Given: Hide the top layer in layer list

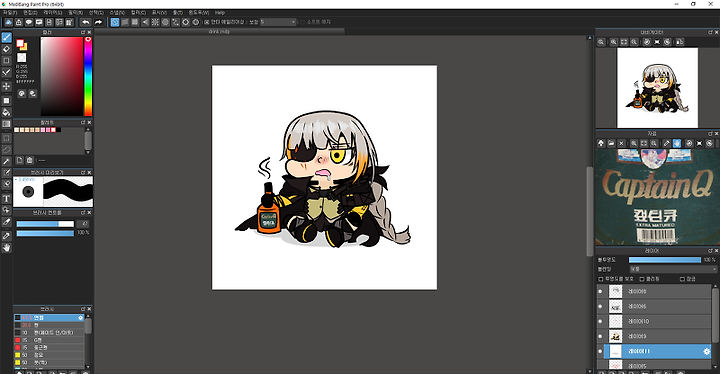Looking at the screenshot, I should (x=600, y=291).
